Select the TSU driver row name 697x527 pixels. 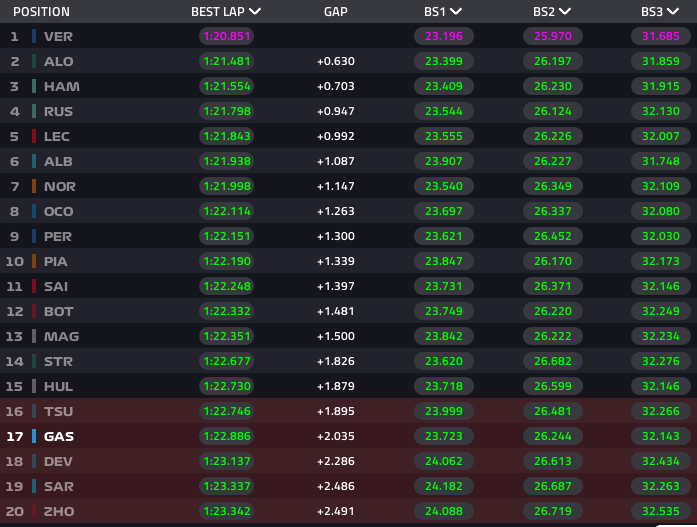(58, 411)
